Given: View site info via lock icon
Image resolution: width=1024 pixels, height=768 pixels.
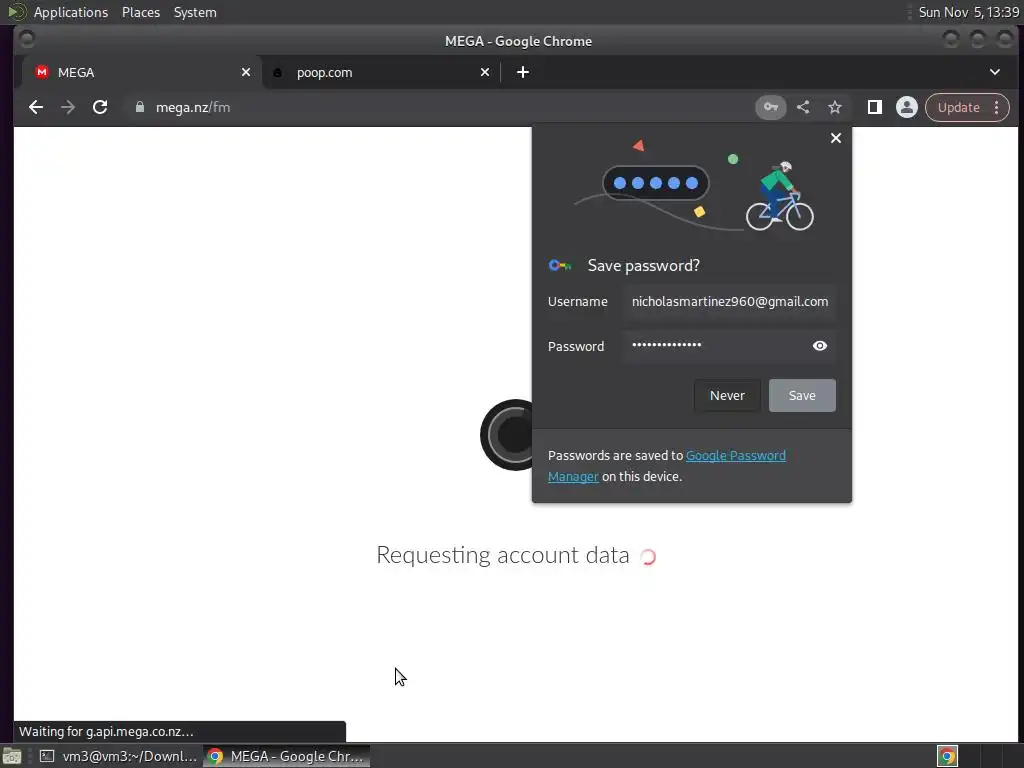Looking at the screenshot, I should pyautogui.click(x=139, y=107).
